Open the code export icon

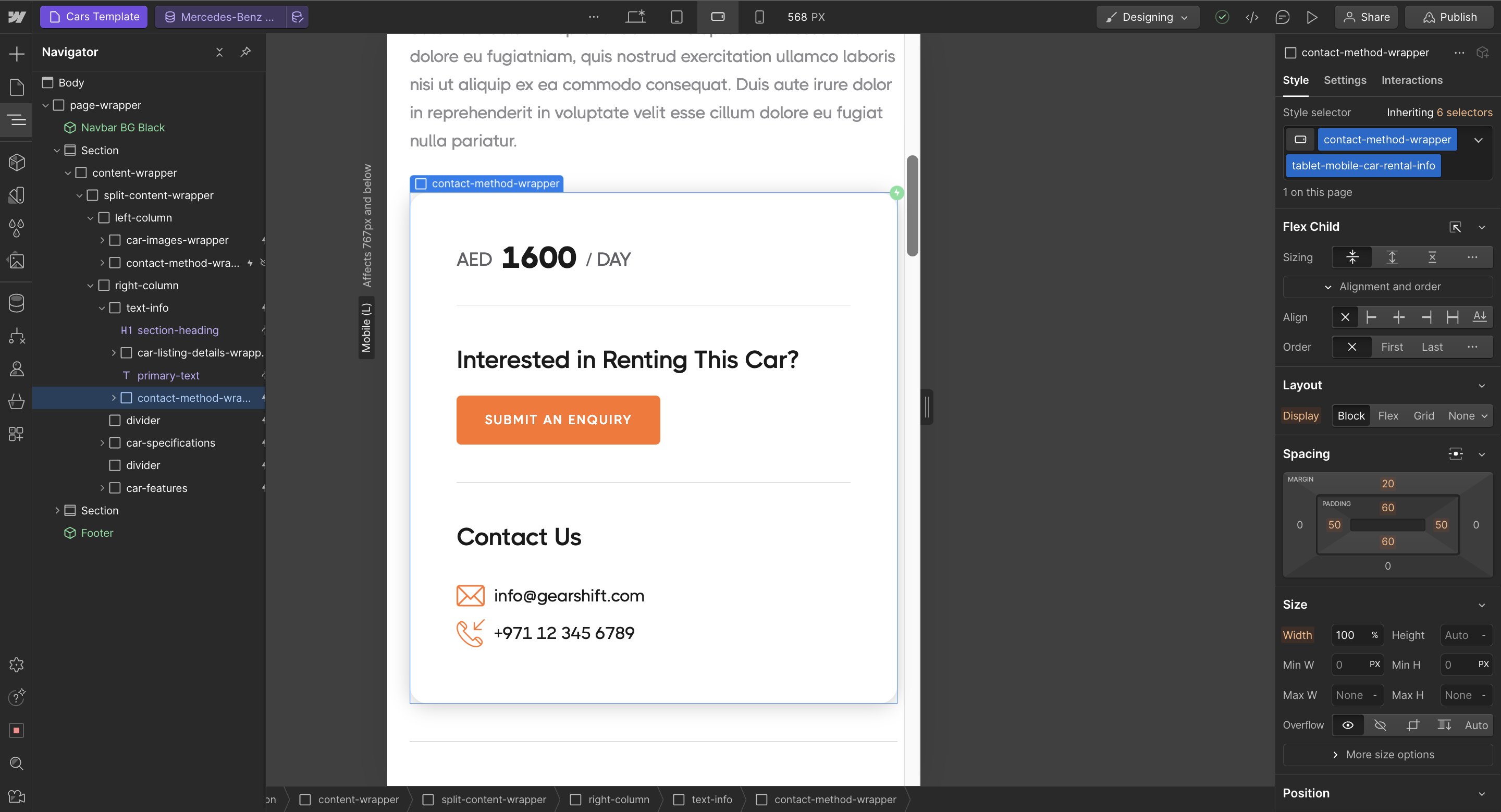1251,17
